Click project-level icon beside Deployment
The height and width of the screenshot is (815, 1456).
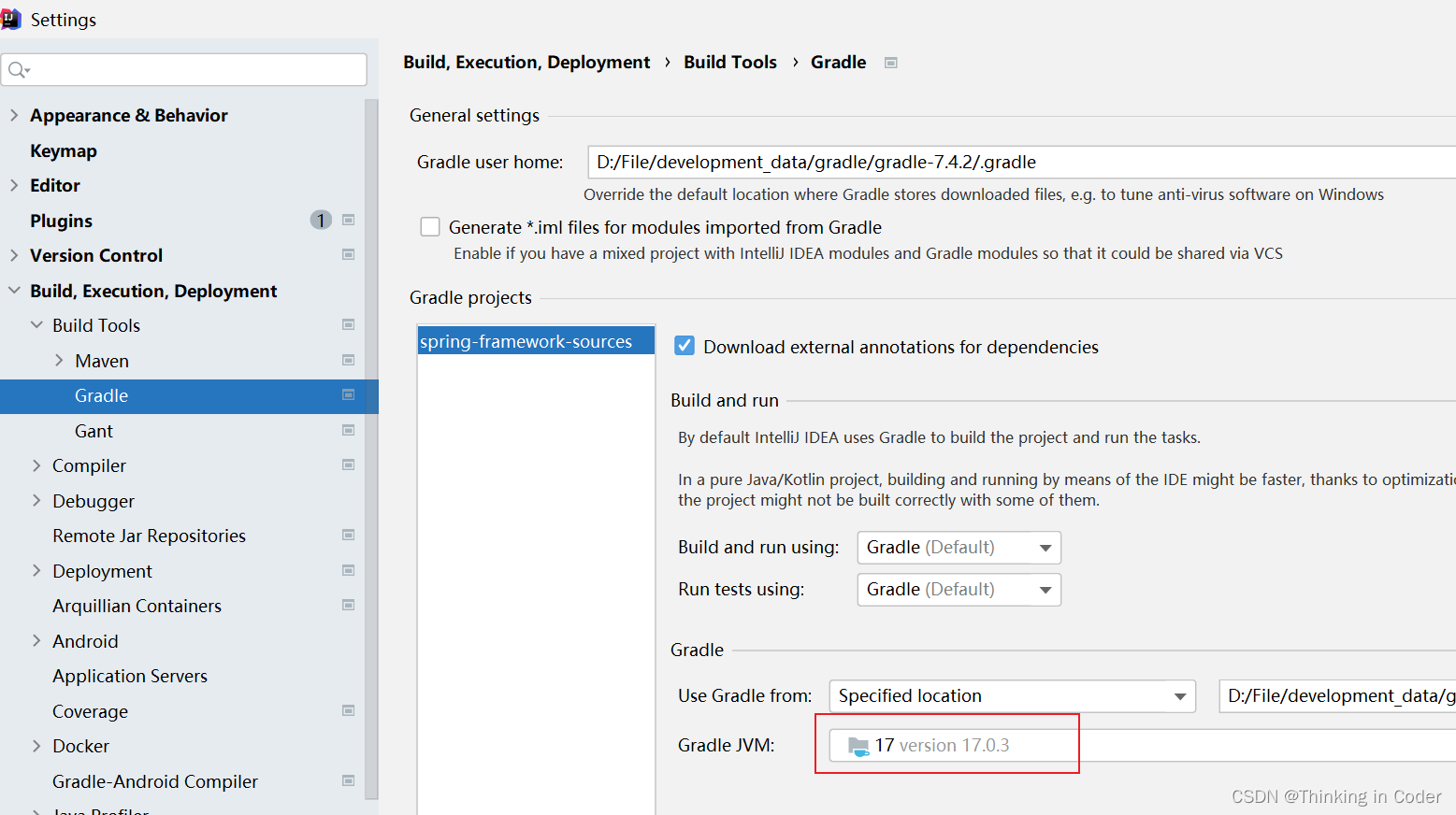tap(348, 571)
